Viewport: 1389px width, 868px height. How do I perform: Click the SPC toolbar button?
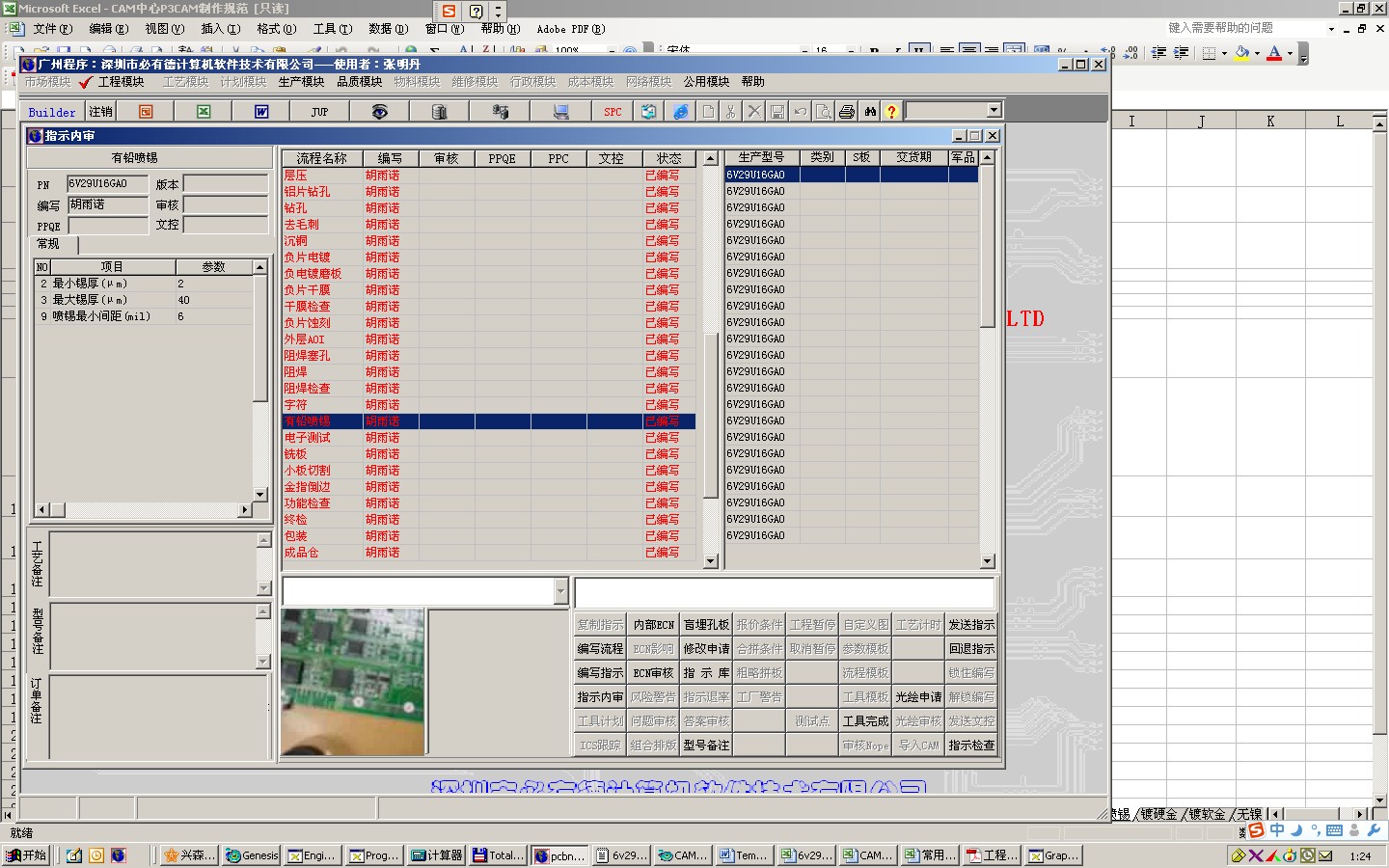tap(613, 112)
